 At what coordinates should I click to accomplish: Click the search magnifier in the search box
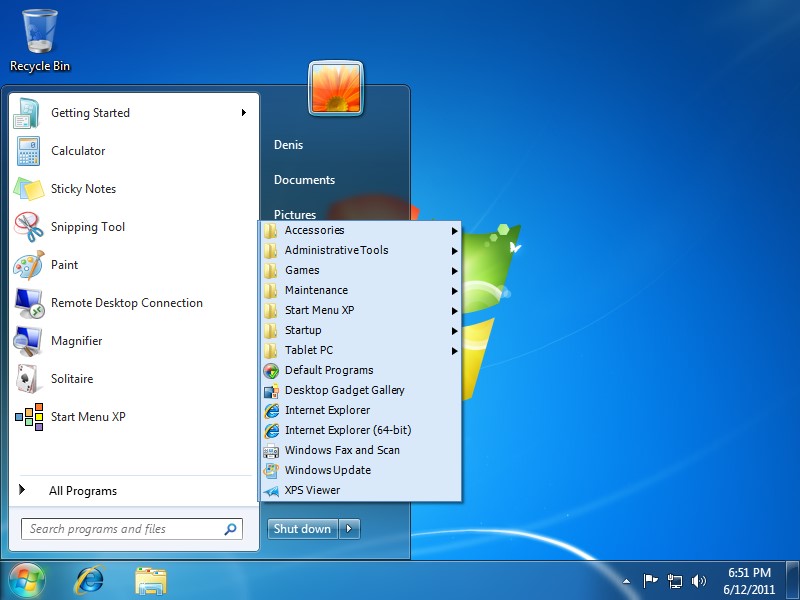(231, 529)
